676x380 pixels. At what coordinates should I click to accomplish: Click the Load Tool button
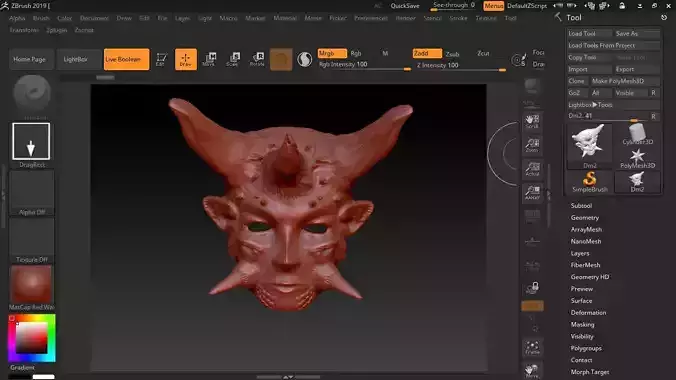(589, 33)
